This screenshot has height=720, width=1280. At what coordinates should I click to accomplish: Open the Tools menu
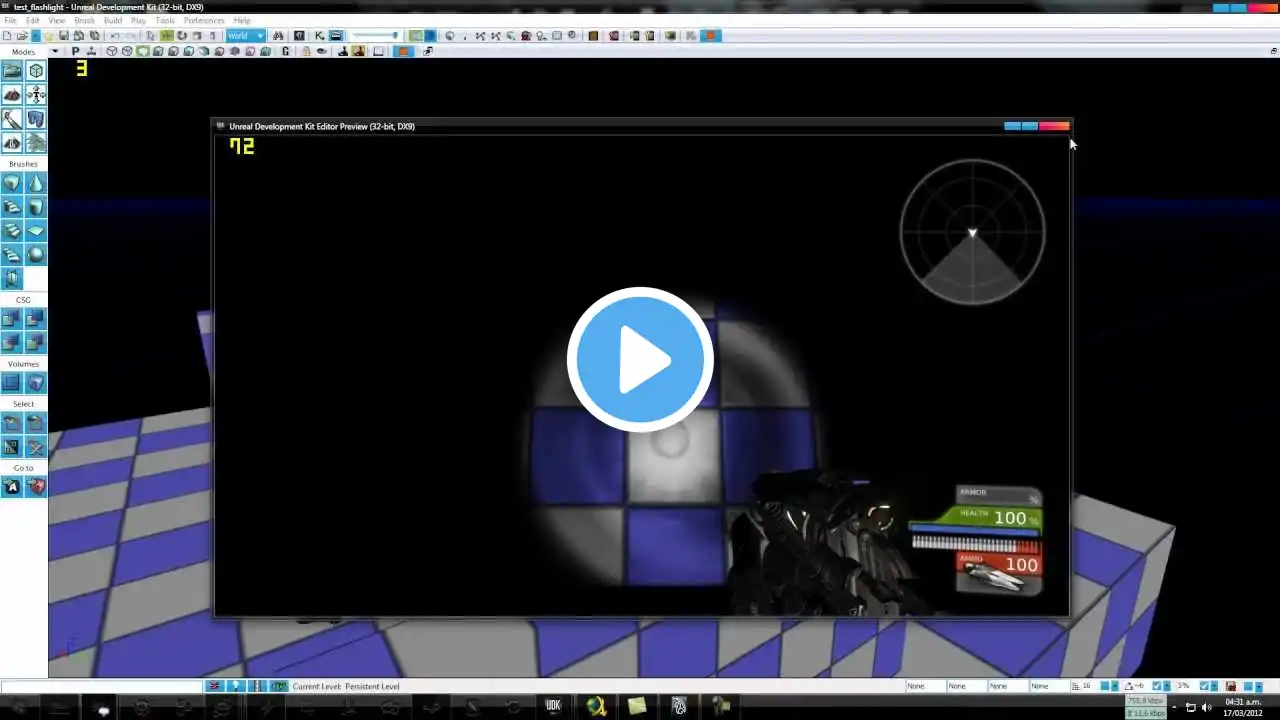click(165, 20)
